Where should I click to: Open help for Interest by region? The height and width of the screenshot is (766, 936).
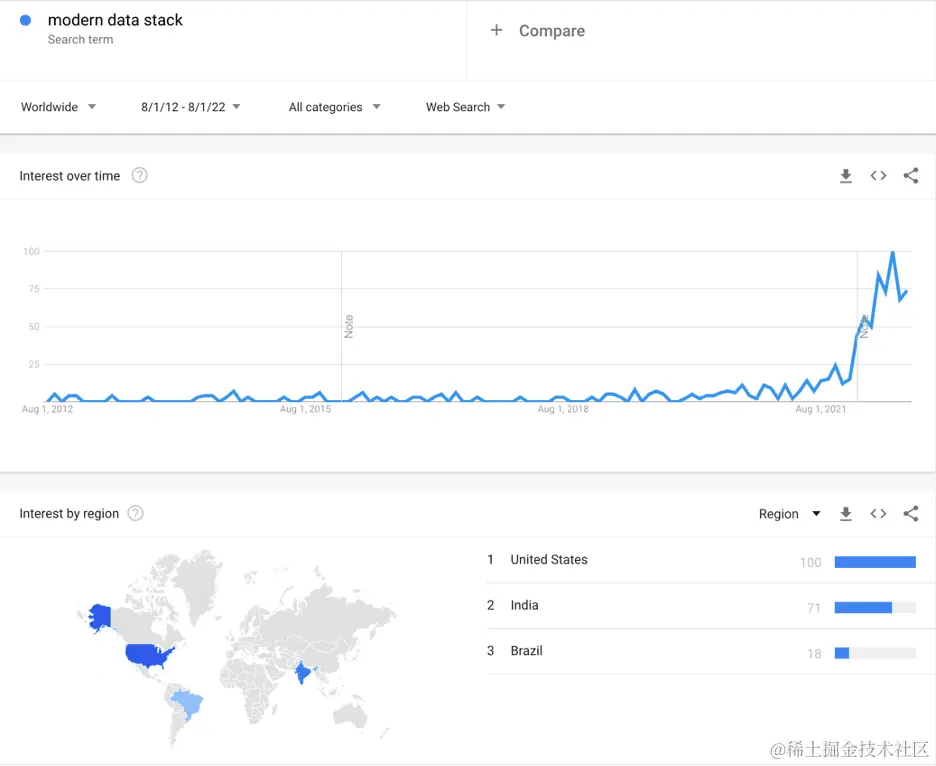click(136, 513)
